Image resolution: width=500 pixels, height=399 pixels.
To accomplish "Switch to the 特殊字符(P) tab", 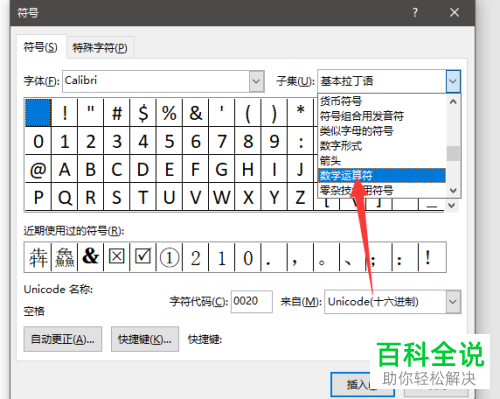I will point(100,48).
